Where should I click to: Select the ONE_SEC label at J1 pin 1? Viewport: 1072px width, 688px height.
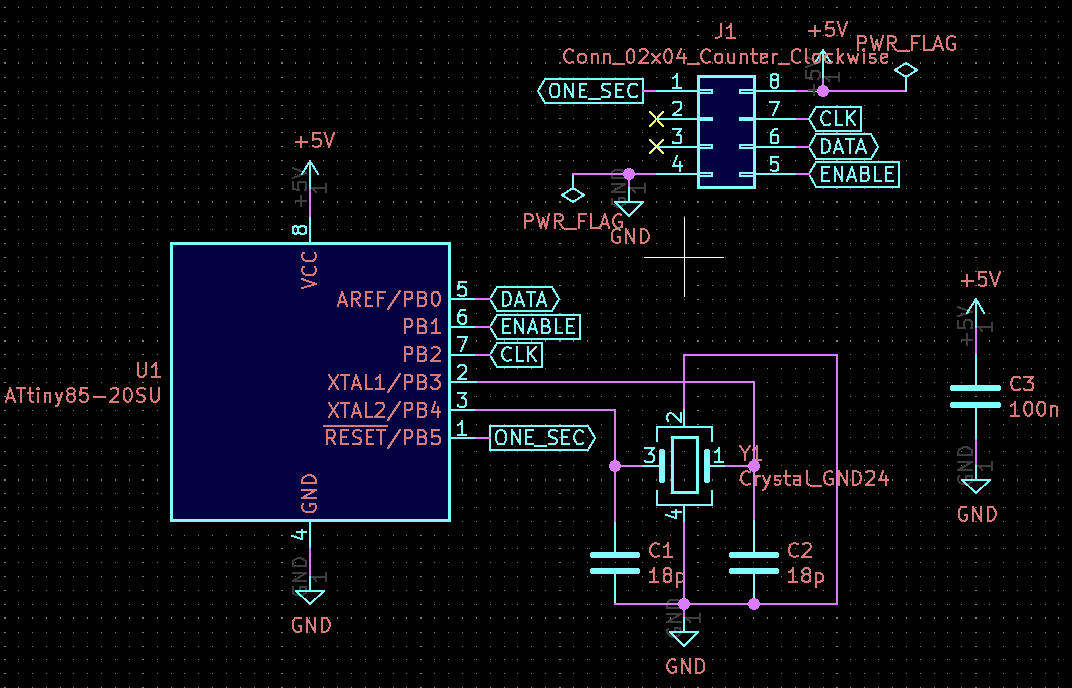point(590,91)
